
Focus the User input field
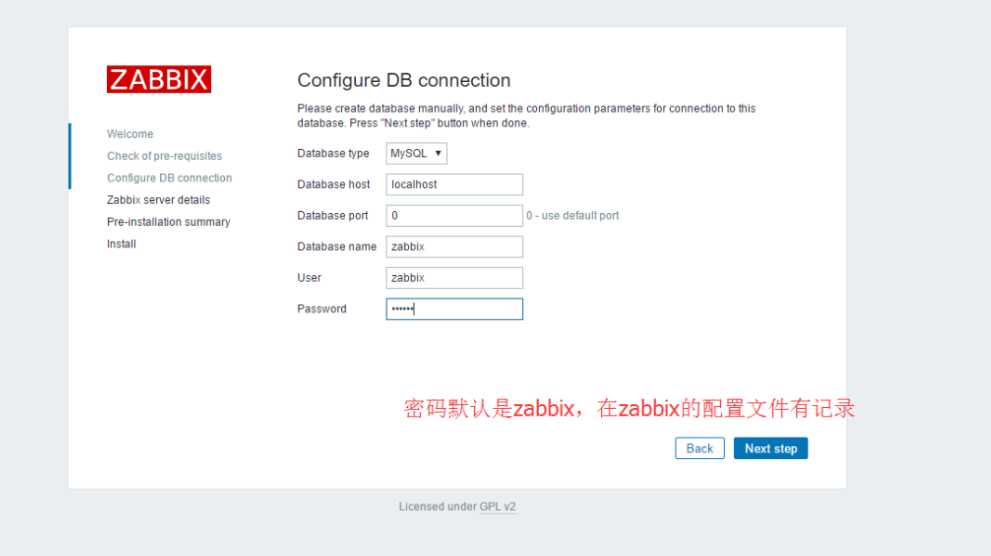click(454, 278)
